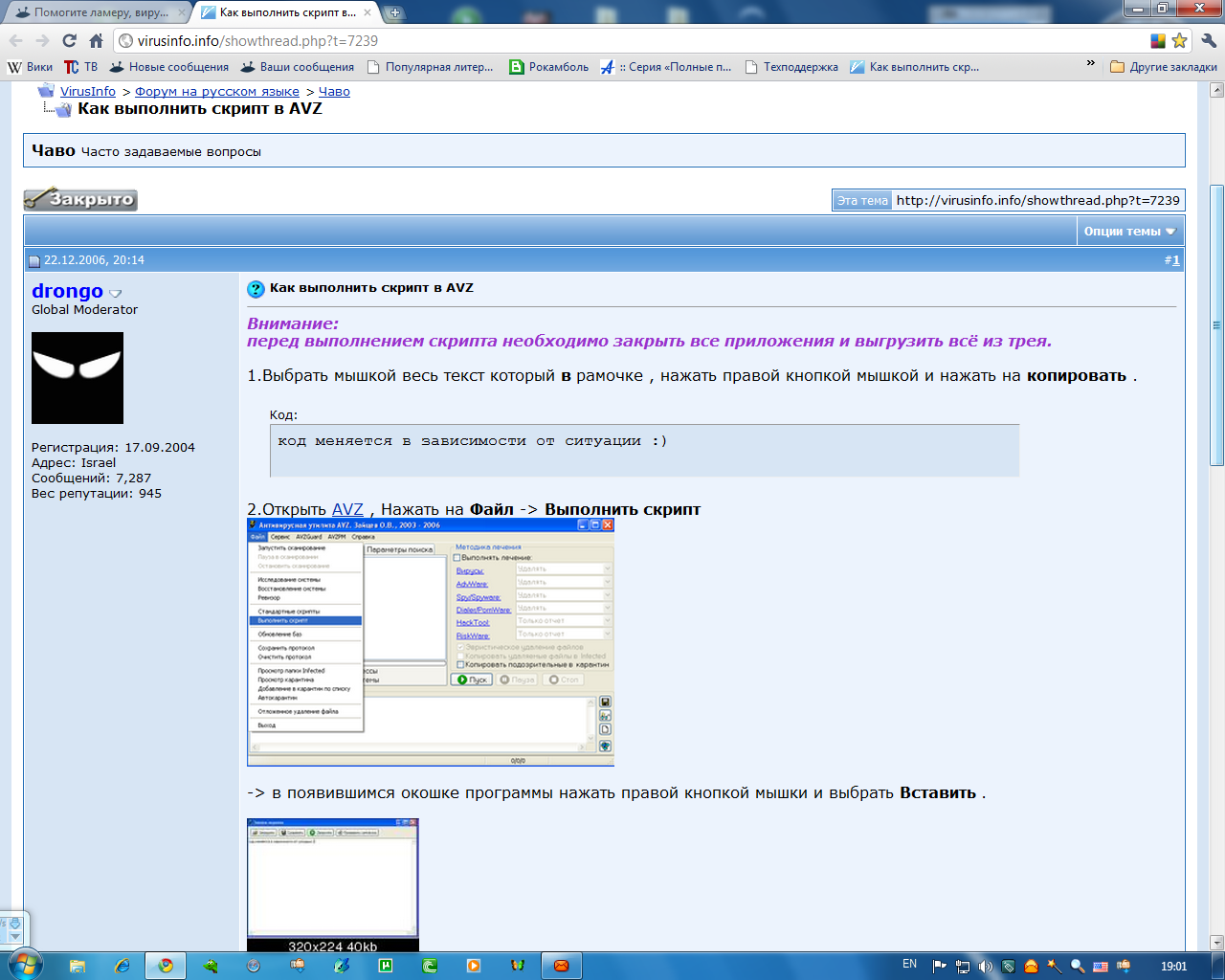Select 'Как выполнить скрипт в...' tab
Image resolution: width=1225 pixels, height=980 pixels.
pos(286,12)
